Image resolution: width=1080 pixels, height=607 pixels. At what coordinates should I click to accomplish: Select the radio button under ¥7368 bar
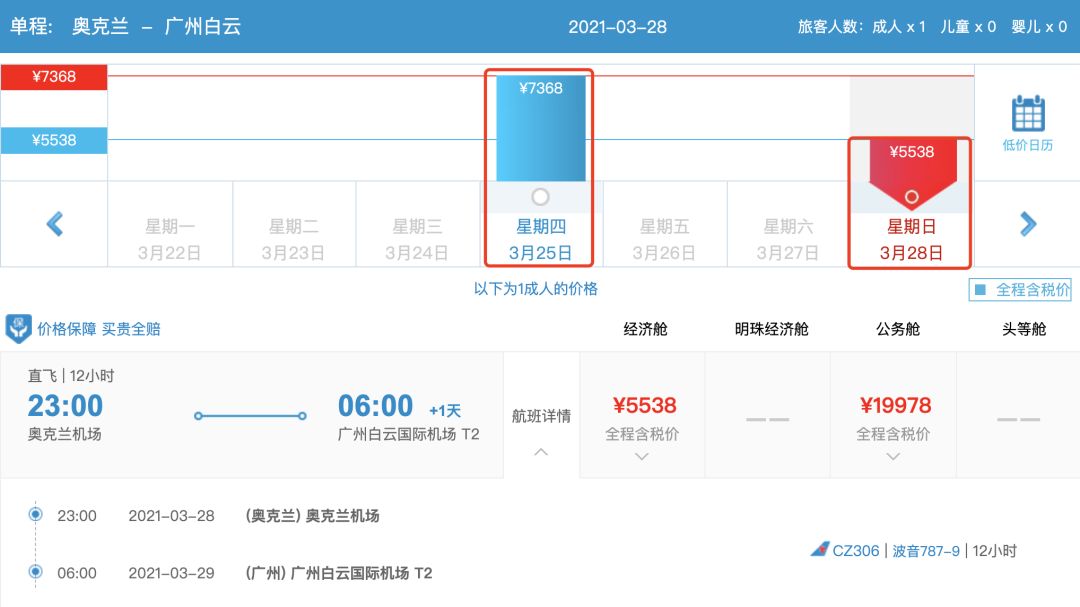tap(540, 197)
